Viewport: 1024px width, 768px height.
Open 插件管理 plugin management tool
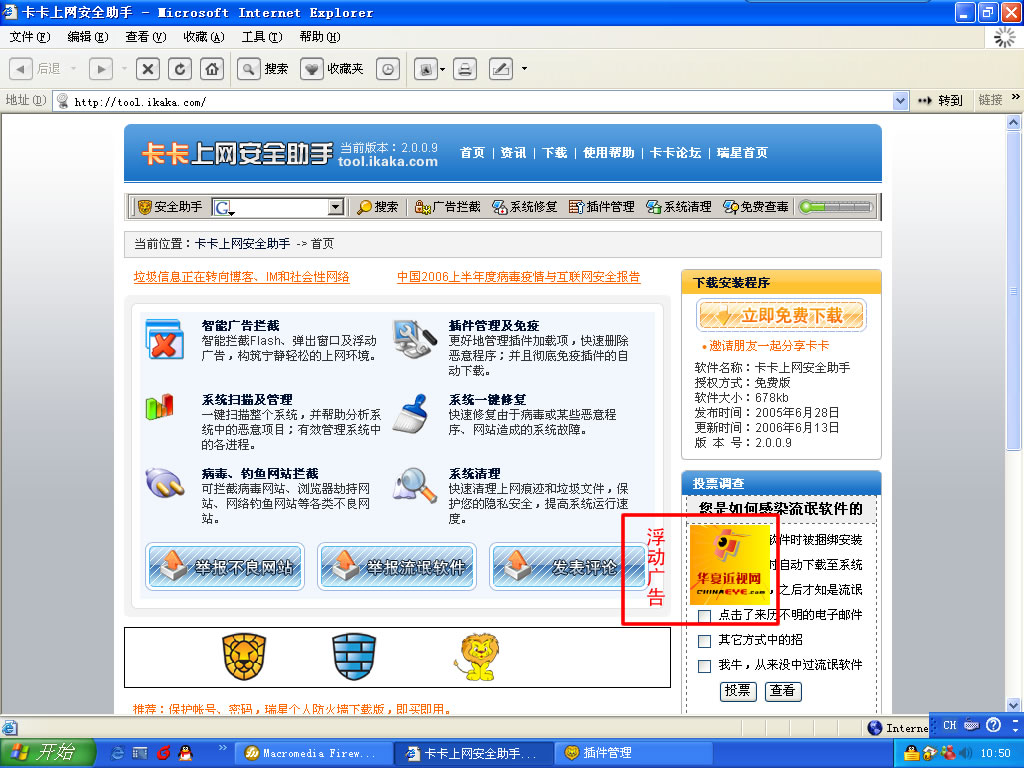[601, 207]
